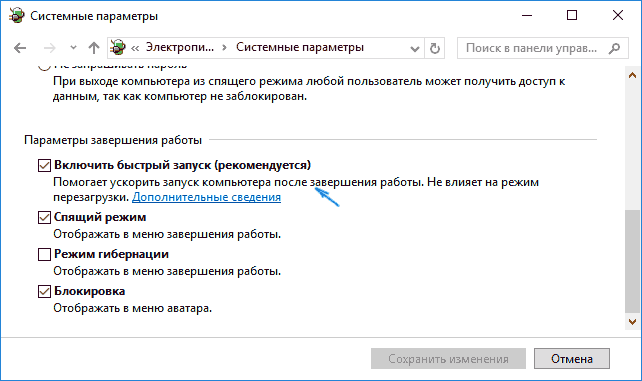Image resolution: width=642 pixels, height=381 pixels.
Task: Click the vertical scrollbar thumb
Action: [632, 261]
